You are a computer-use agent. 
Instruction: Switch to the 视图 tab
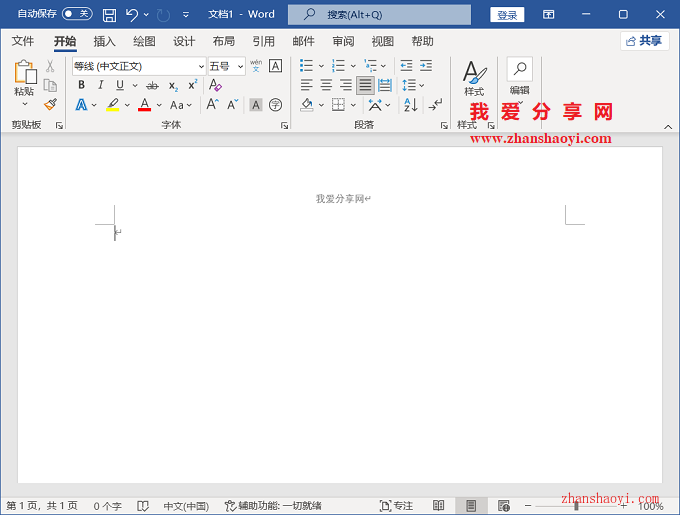coord(382,41)
